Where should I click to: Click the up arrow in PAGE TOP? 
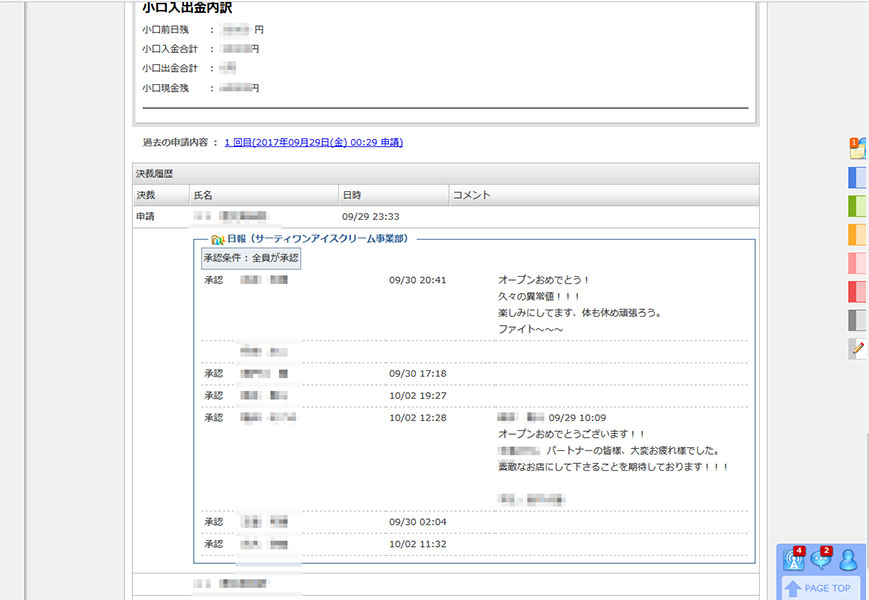click(x=792, y=588)
